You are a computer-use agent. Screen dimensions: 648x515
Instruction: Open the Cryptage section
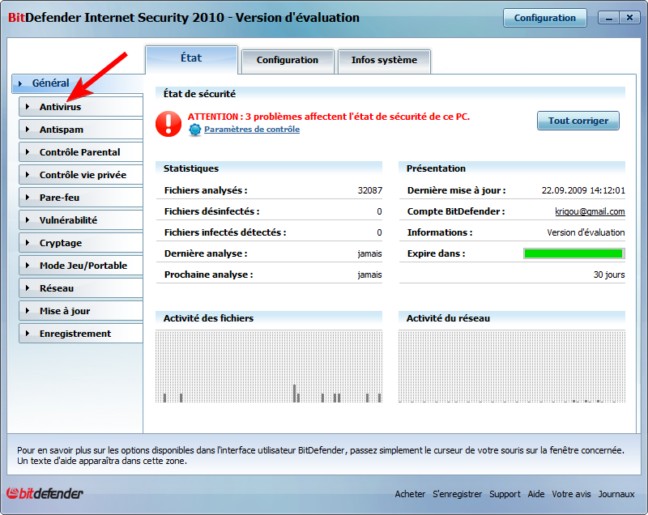[81, 243]
